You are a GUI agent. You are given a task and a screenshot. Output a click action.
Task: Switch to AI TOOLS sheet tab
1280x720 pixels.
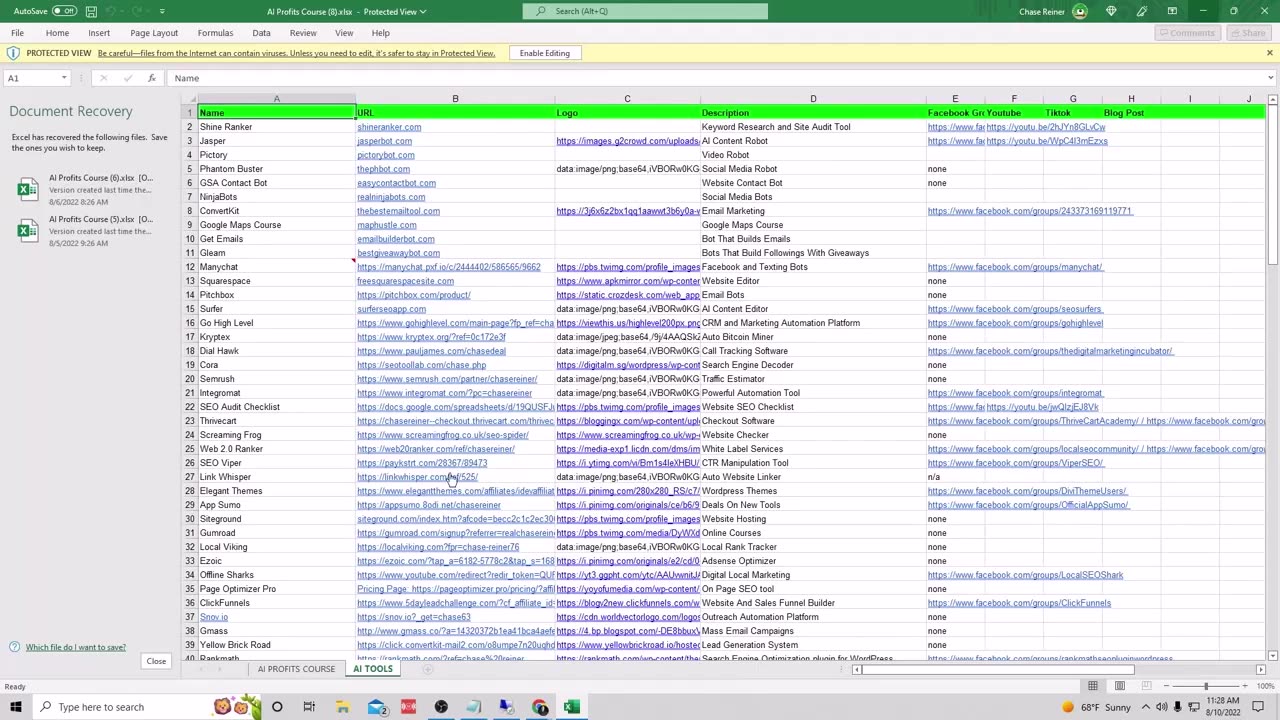click(x=373, y=669)
